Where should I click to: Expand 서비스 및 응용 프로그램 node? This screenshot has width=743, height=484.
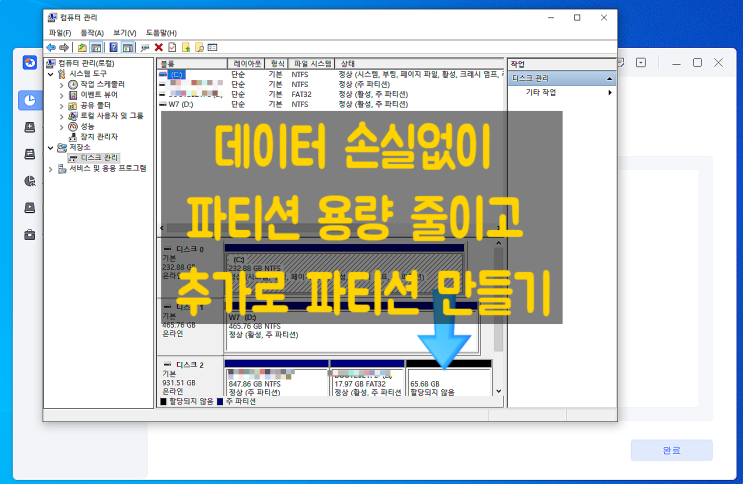[x=51, y=169]
